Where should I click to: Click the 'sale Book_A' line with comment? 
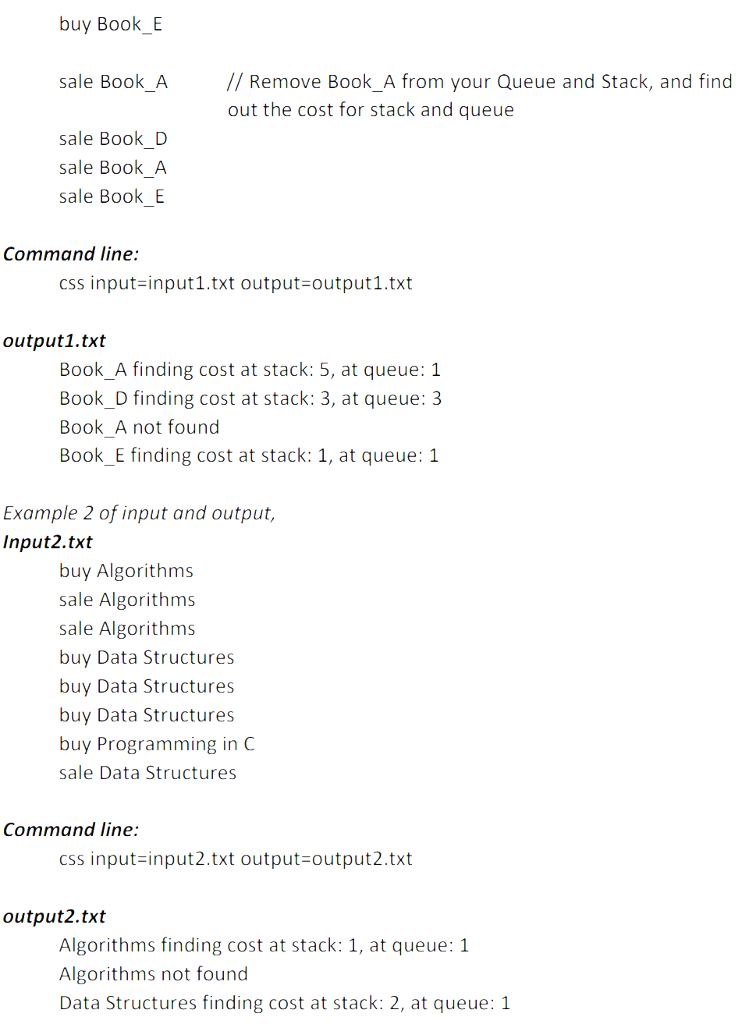(113, 82)
